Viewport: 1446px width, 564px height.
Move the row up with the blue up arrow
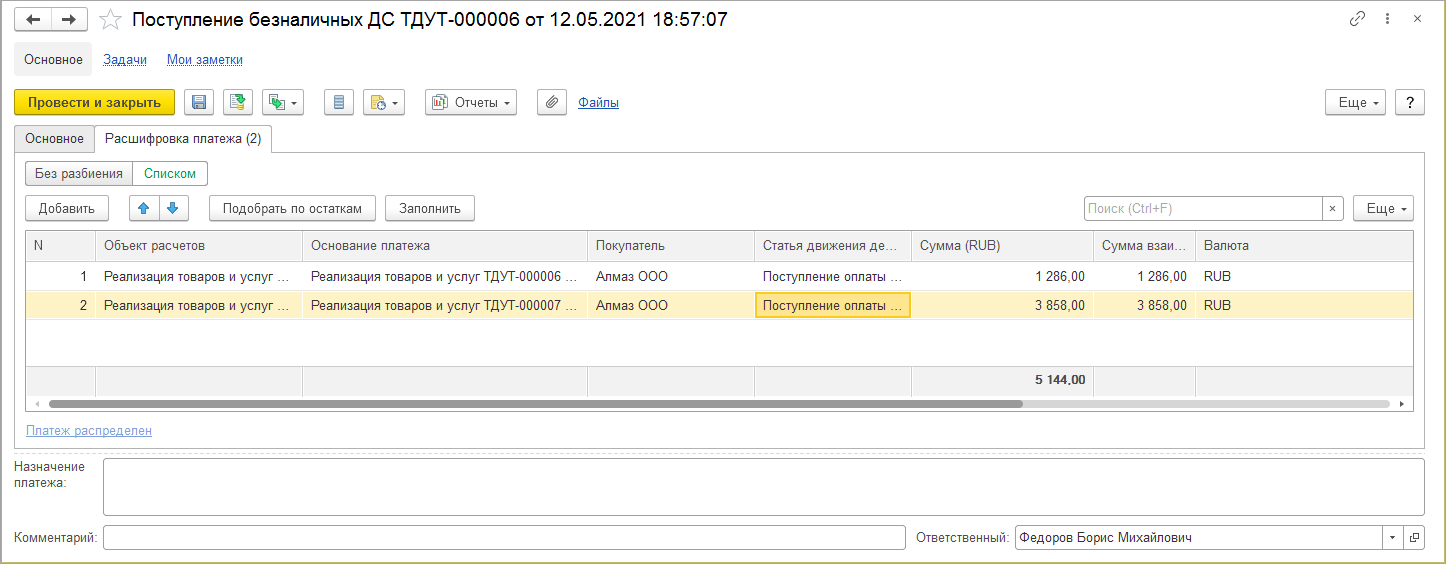[143, 208]
